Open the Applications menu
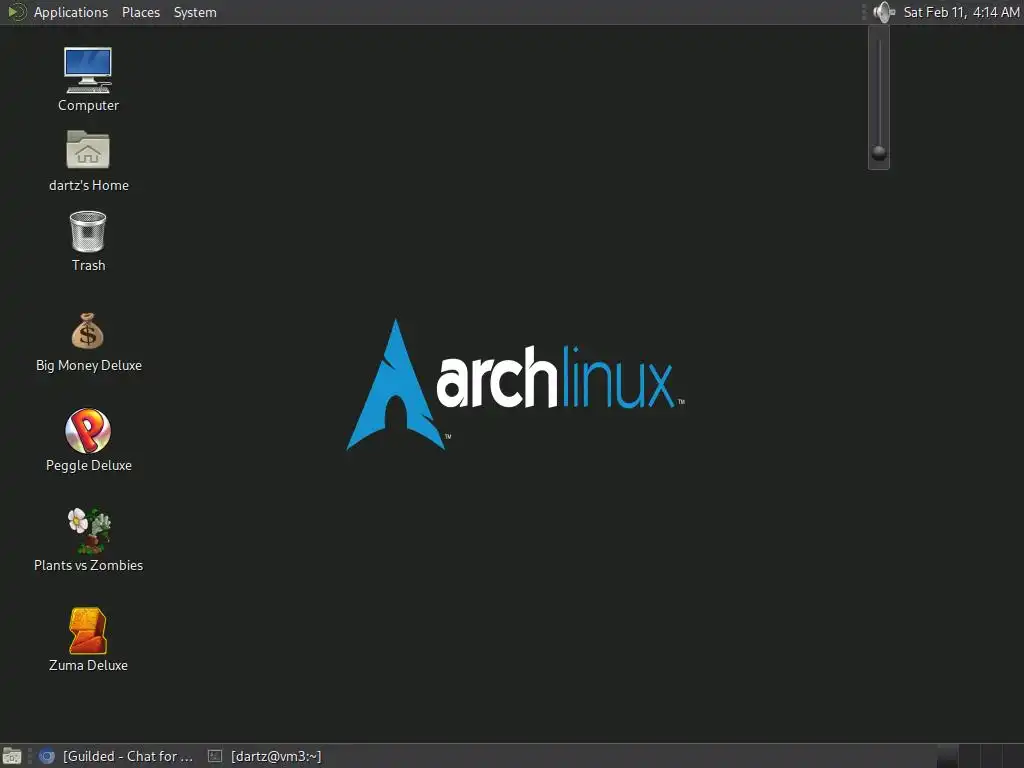The image size is (1024, 768). coord(71,12)
